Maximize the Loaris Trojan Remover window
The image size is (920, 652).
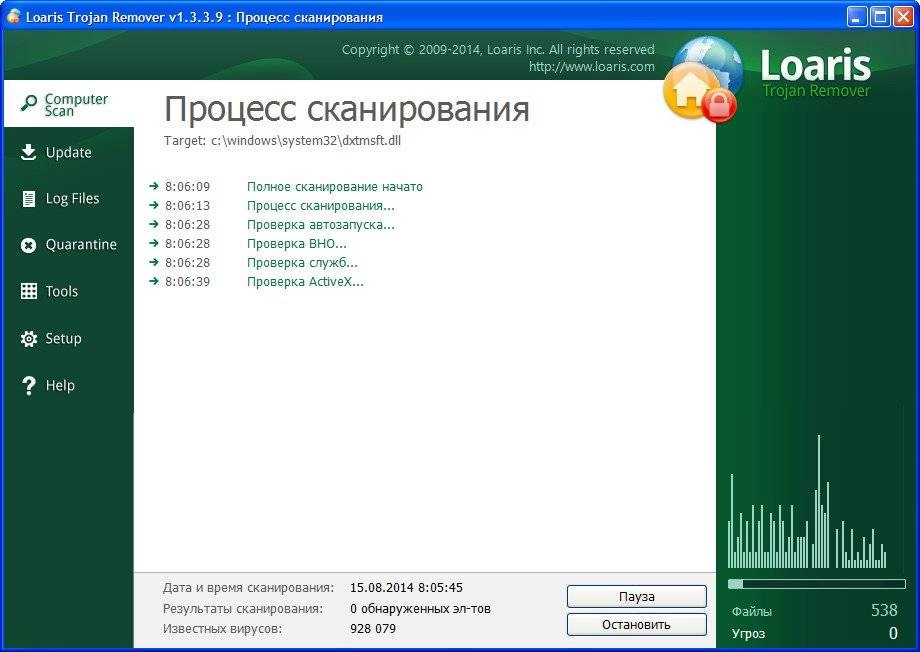880,16
